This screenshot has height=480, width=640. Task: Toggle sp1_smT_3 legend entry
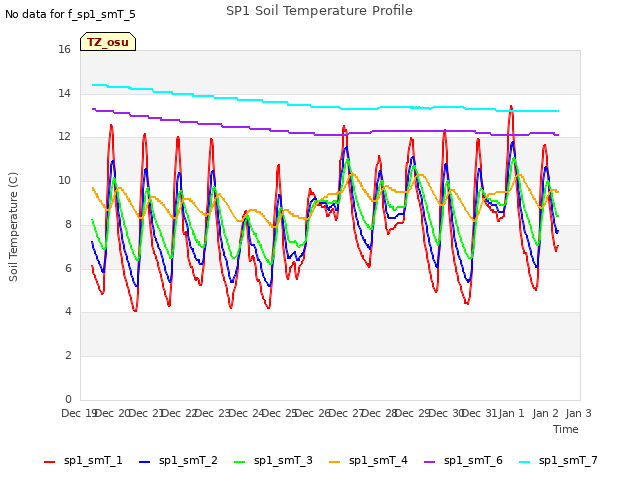[273, 460]
